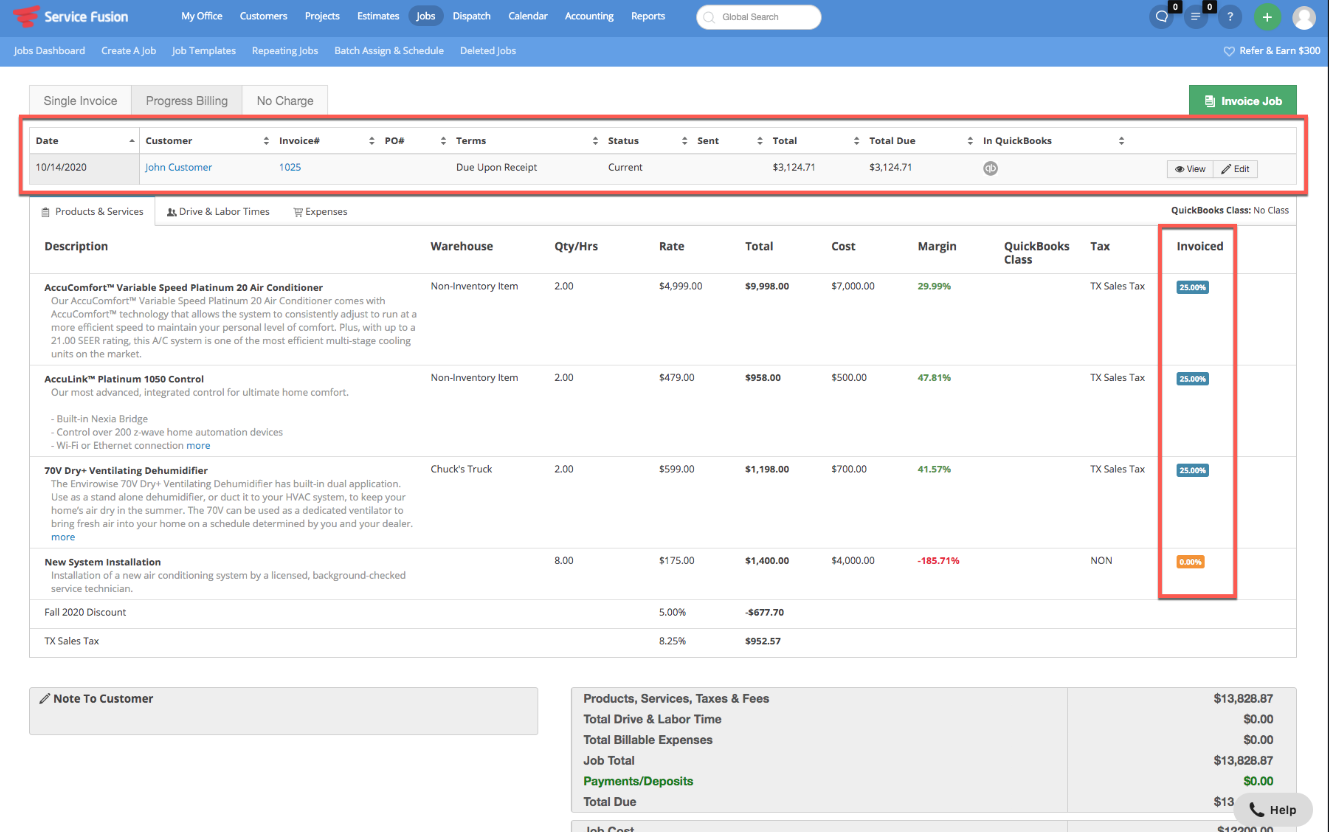Sort invoices by Total column
1329x832 pixels.
coord(815,141)
